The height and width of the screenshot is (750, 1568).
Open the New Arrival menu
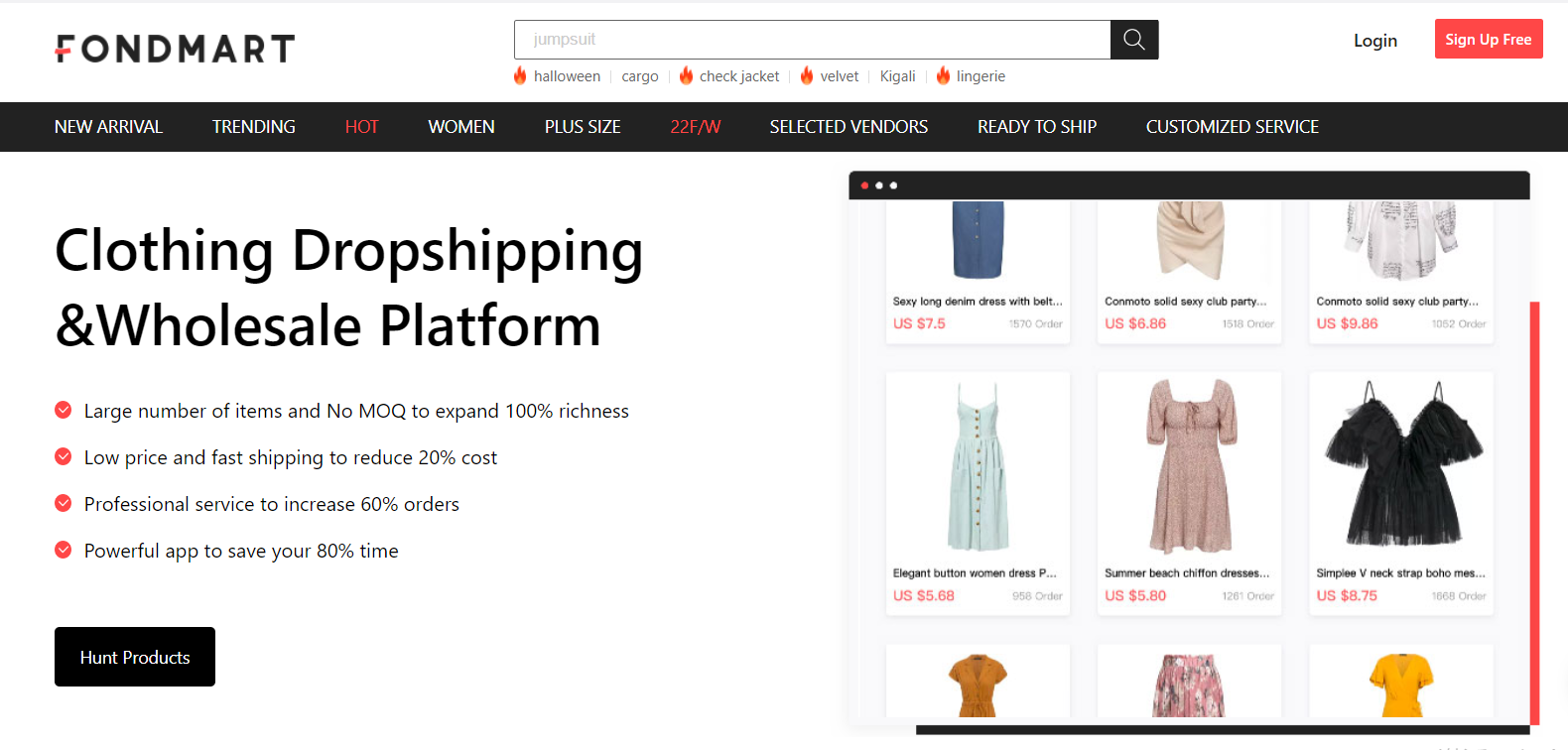click(x=108, y=127)
